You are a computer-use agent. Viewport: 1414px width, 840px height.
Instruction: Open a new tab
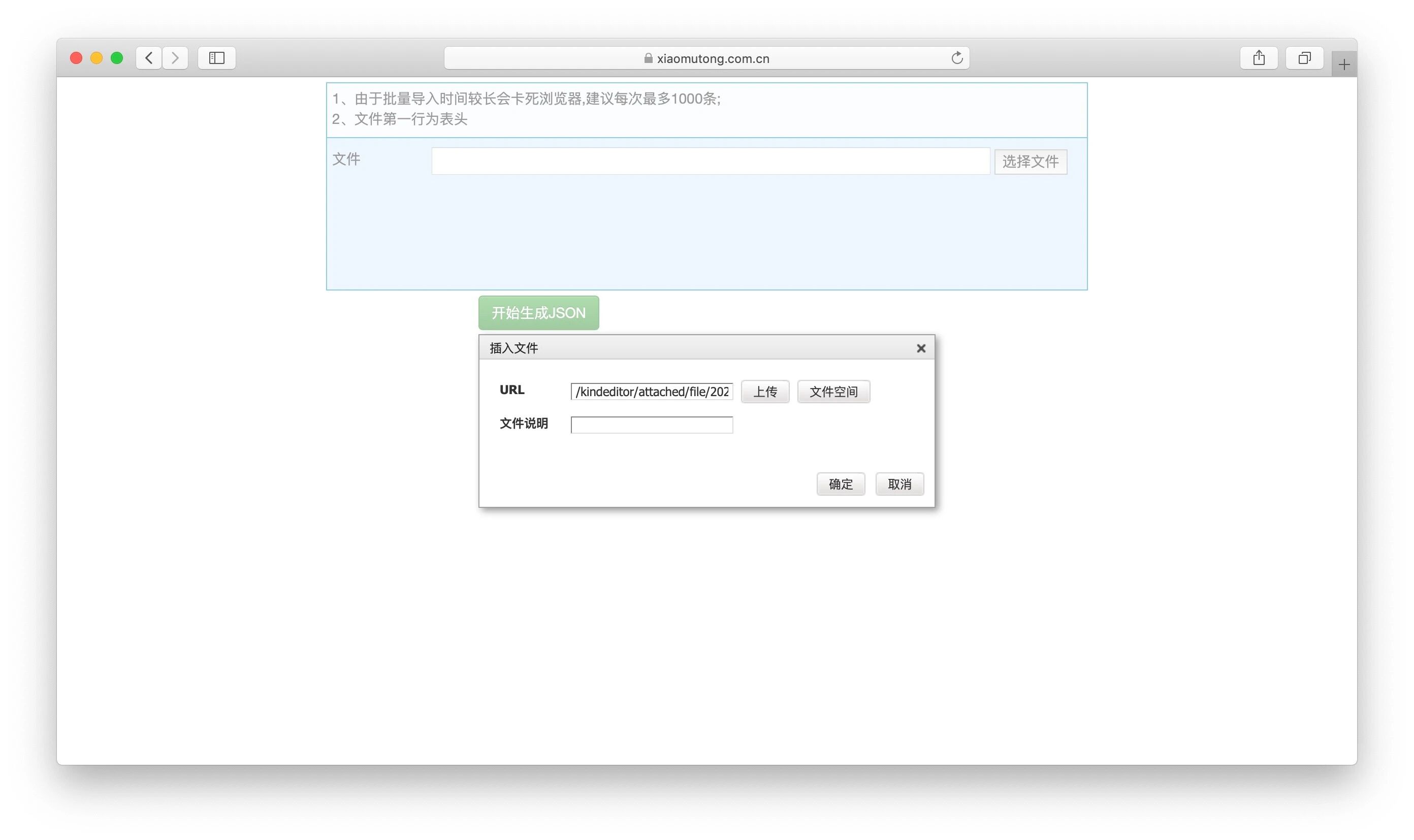tap(1344, 64)
